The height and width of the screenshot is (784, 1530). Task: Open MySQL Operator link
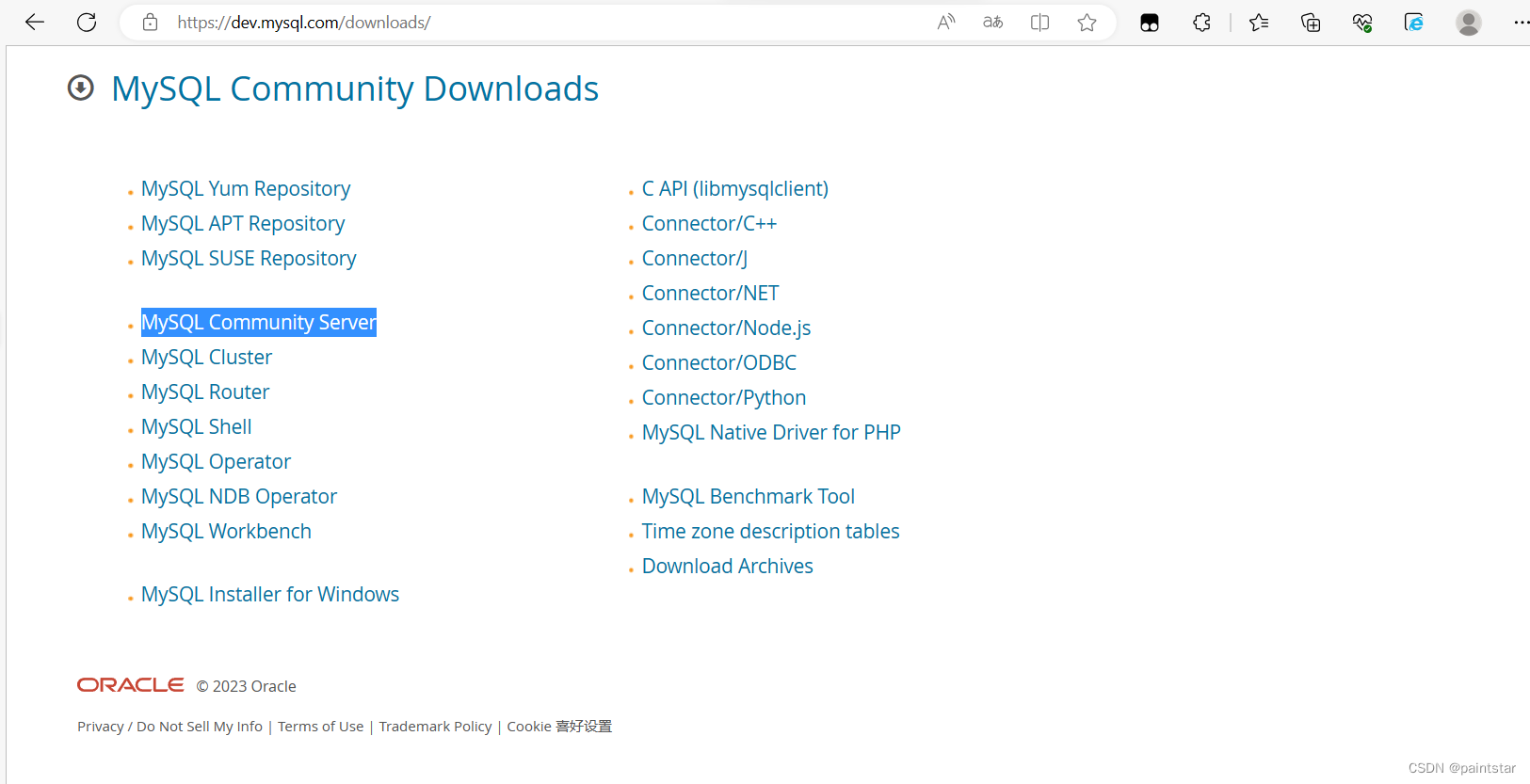tap(216, 461)
